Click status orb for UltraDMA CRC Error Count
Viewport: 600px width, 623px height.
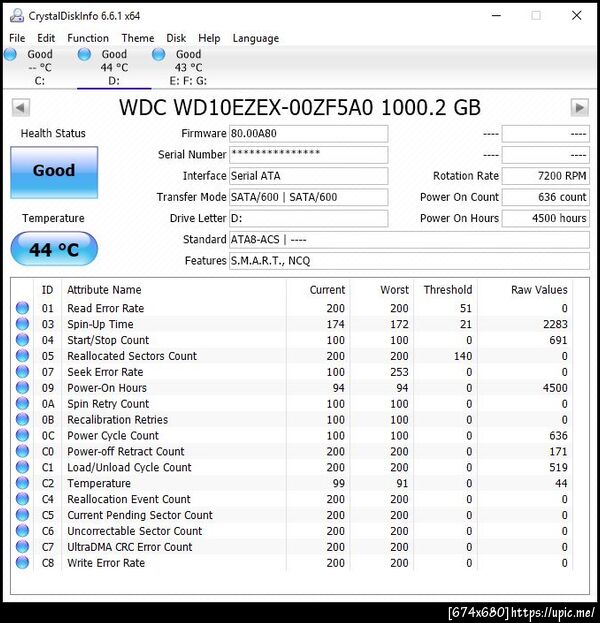click(22, 546)
